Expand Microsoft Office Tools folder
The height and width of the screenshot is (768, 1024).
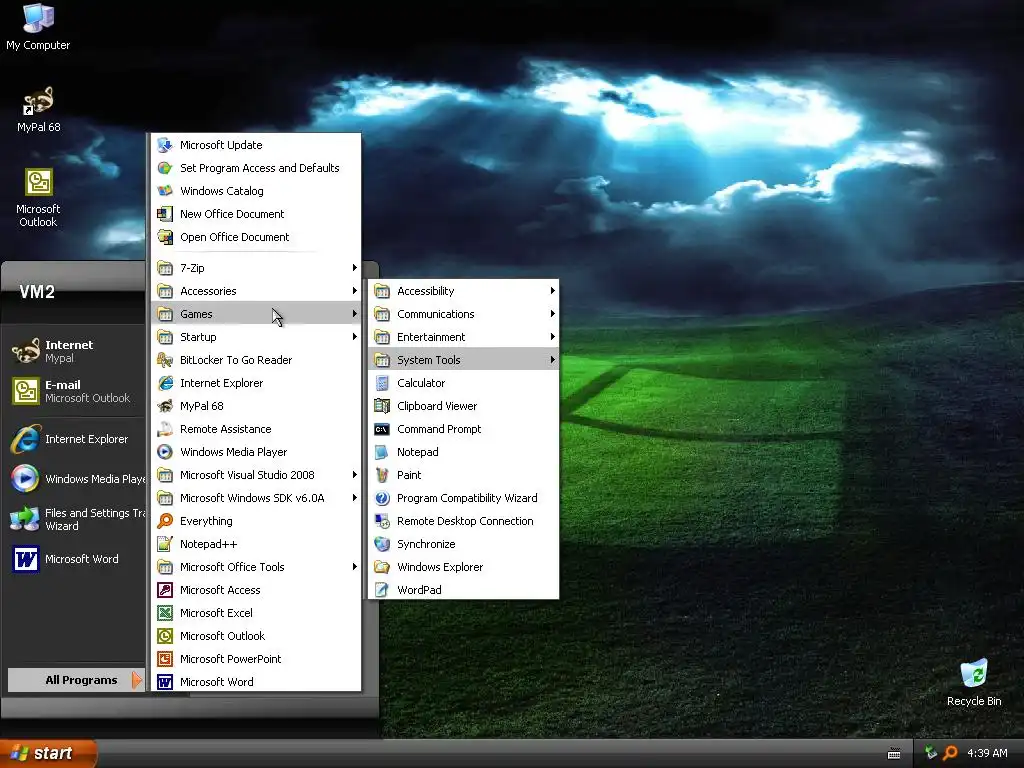click(x=256, y=567)
